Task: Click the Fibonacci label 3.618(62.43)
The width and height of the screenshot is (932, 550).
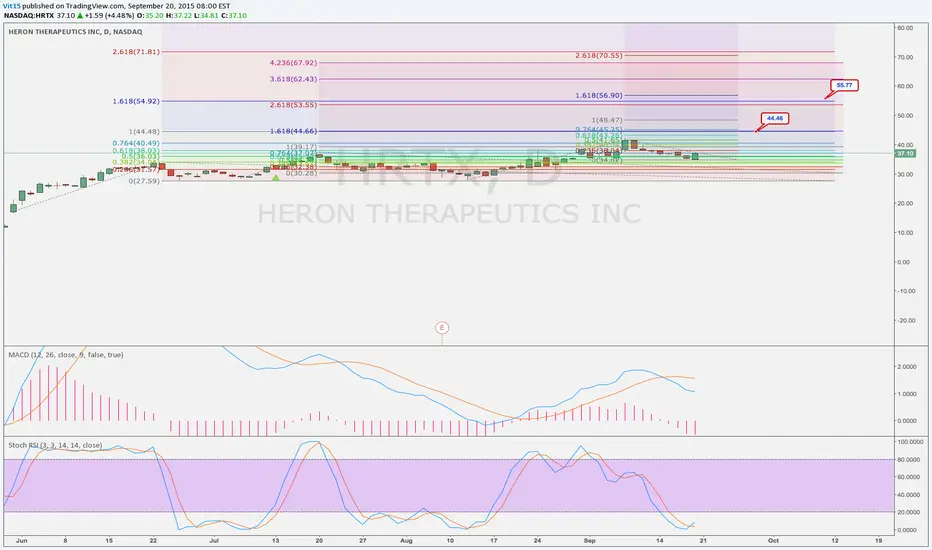Action: click(293, 79)
